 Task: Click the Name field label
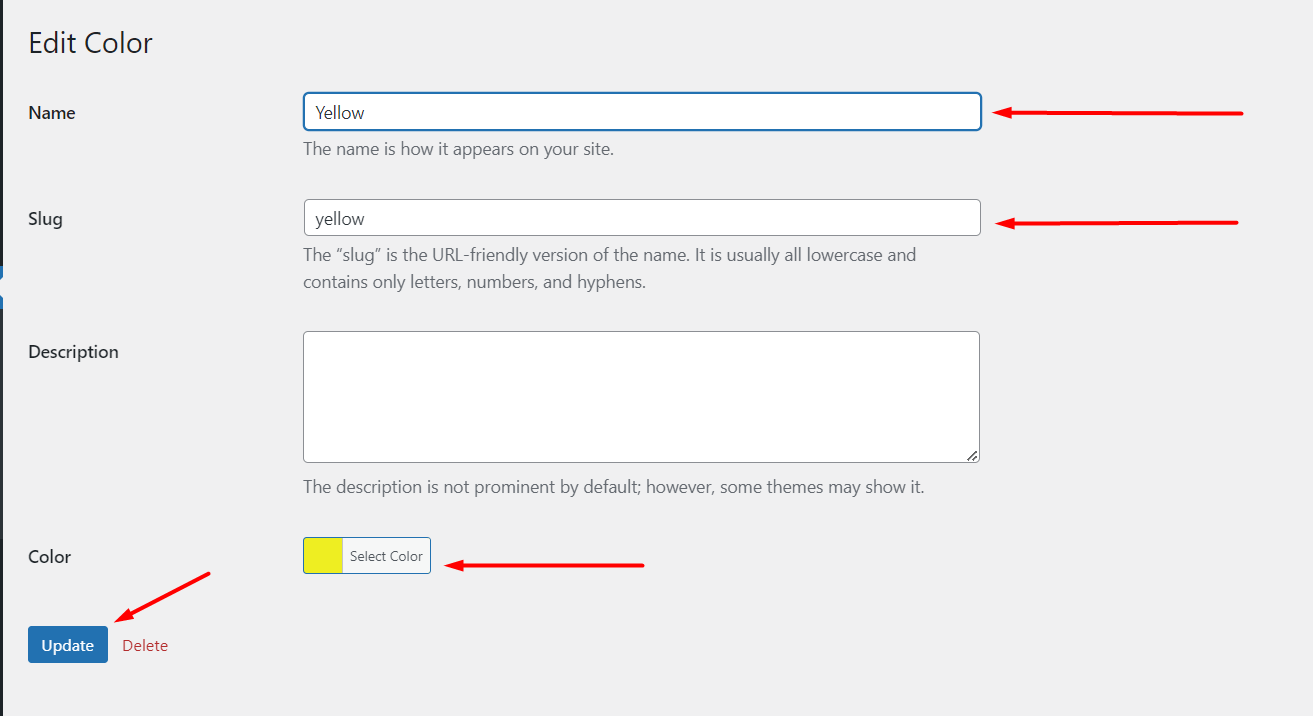tap(52, 112)
